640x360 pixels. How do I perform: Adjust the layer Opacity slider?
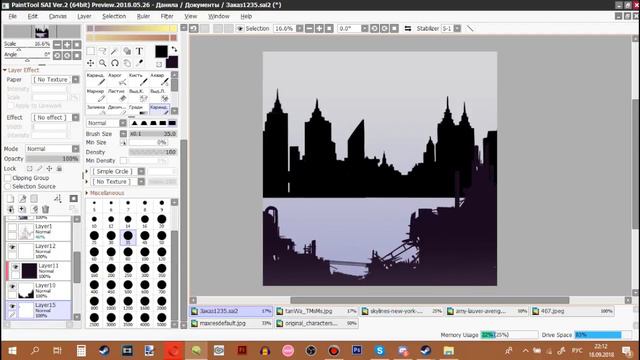tap(52, 159)
